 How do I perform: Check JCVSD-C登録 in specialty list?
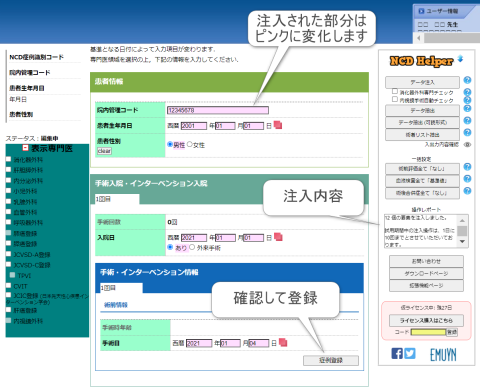pos(9,265)
